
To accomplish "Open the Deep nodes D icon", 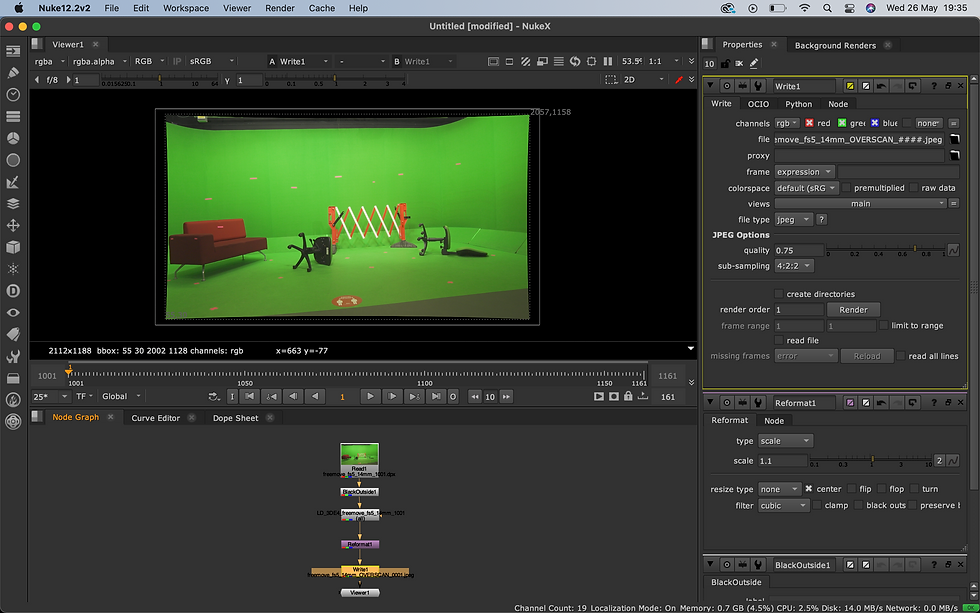I will (13, 291).
